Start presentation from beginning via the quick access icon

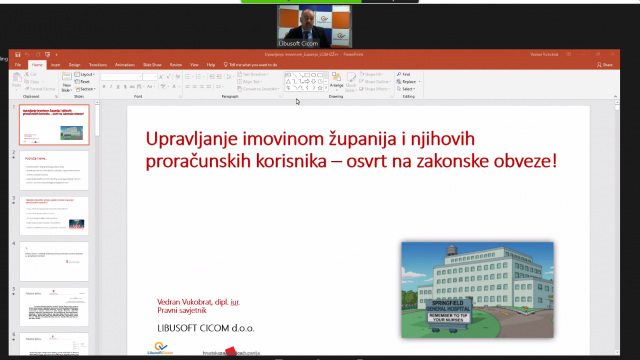[x=48, y=54]
